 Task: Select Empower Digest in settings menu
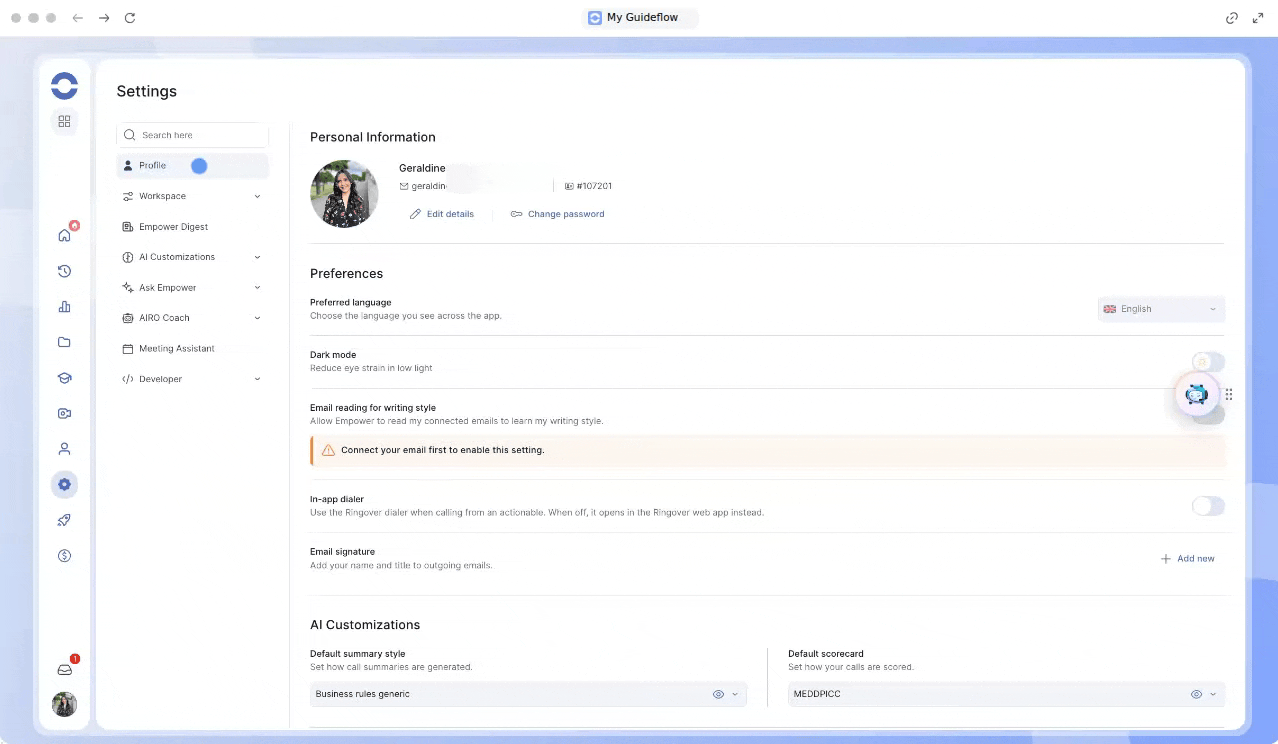pos(192,227)
